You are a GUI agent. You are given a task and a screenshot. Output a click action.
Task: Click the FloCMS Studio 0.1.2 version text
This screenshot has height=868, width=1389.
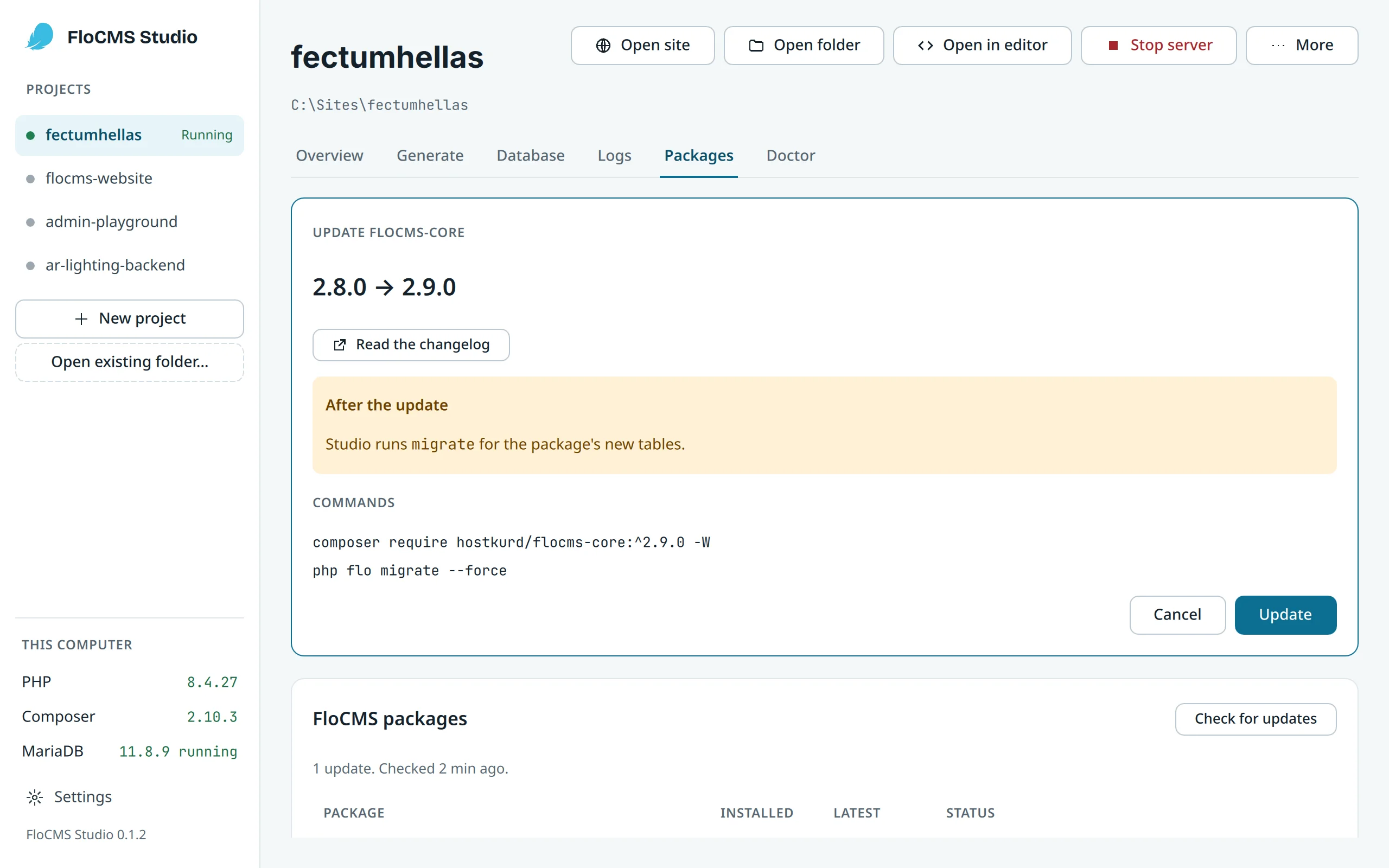(86, 835)
